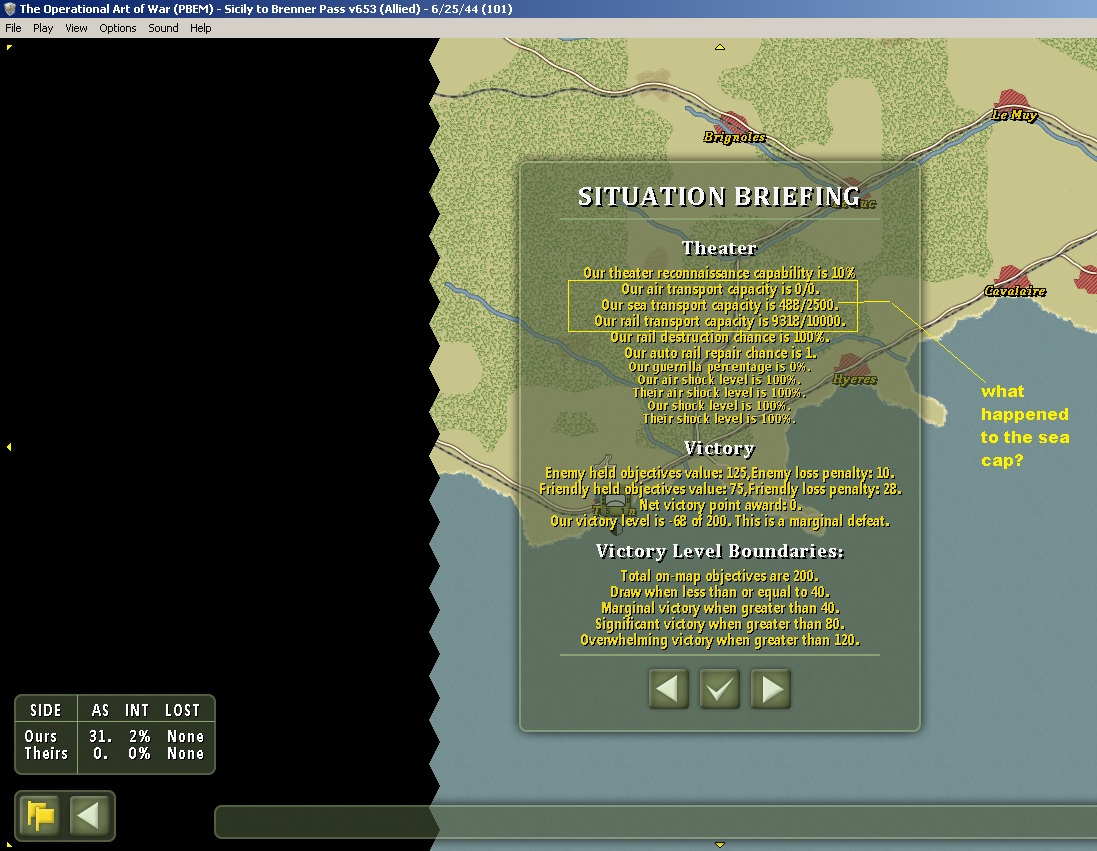The height and width of the screenshot is (851, 1097).
Task: Click the map scroll-down arrow at bottom
Action: click(x=720, y=845)
